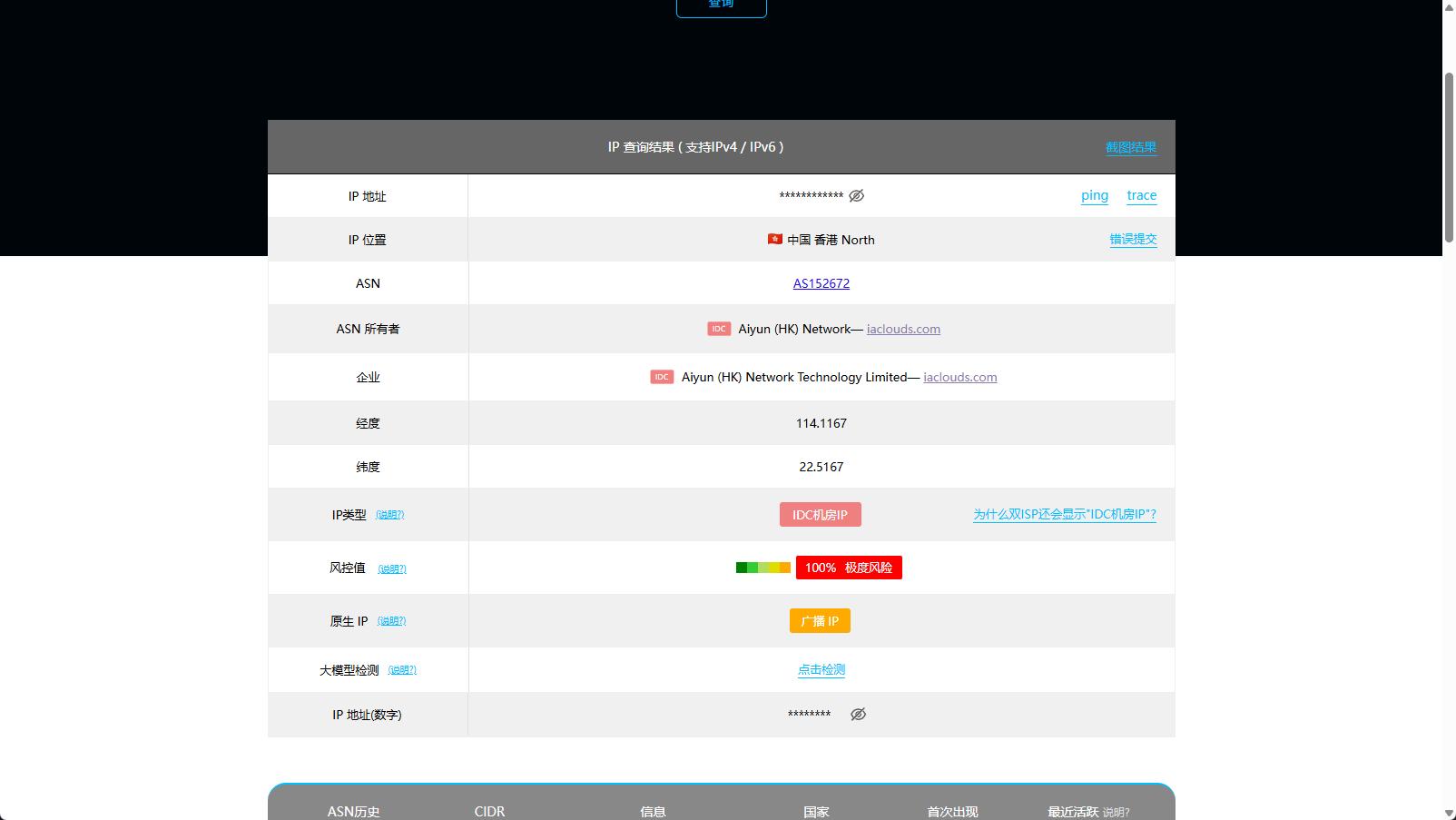Click 说明 link beside 风控值
1456x820 pixels.
(392, 569)
